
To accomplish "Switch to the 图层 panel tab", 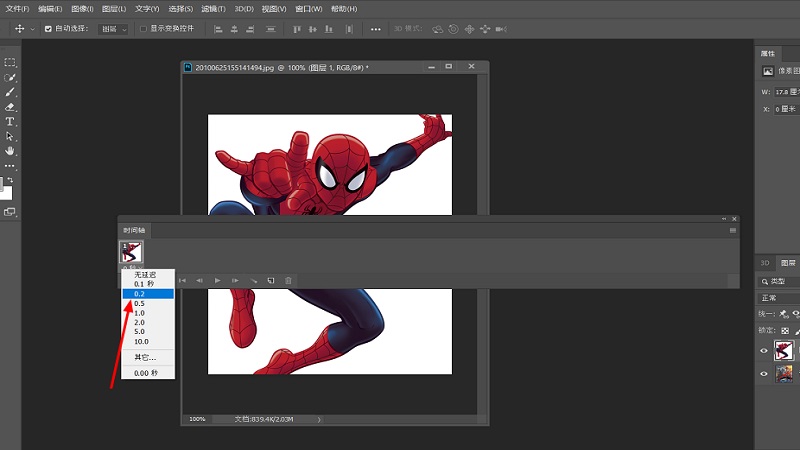I will (x=788, y=263).
